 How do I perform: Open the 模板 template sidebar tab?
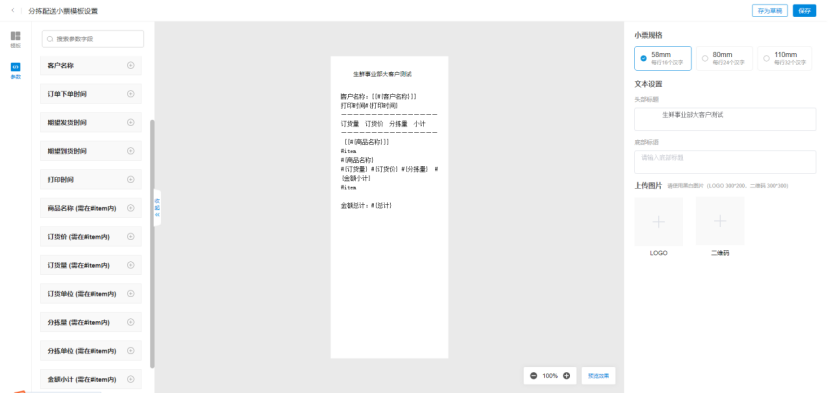[15, 39]
